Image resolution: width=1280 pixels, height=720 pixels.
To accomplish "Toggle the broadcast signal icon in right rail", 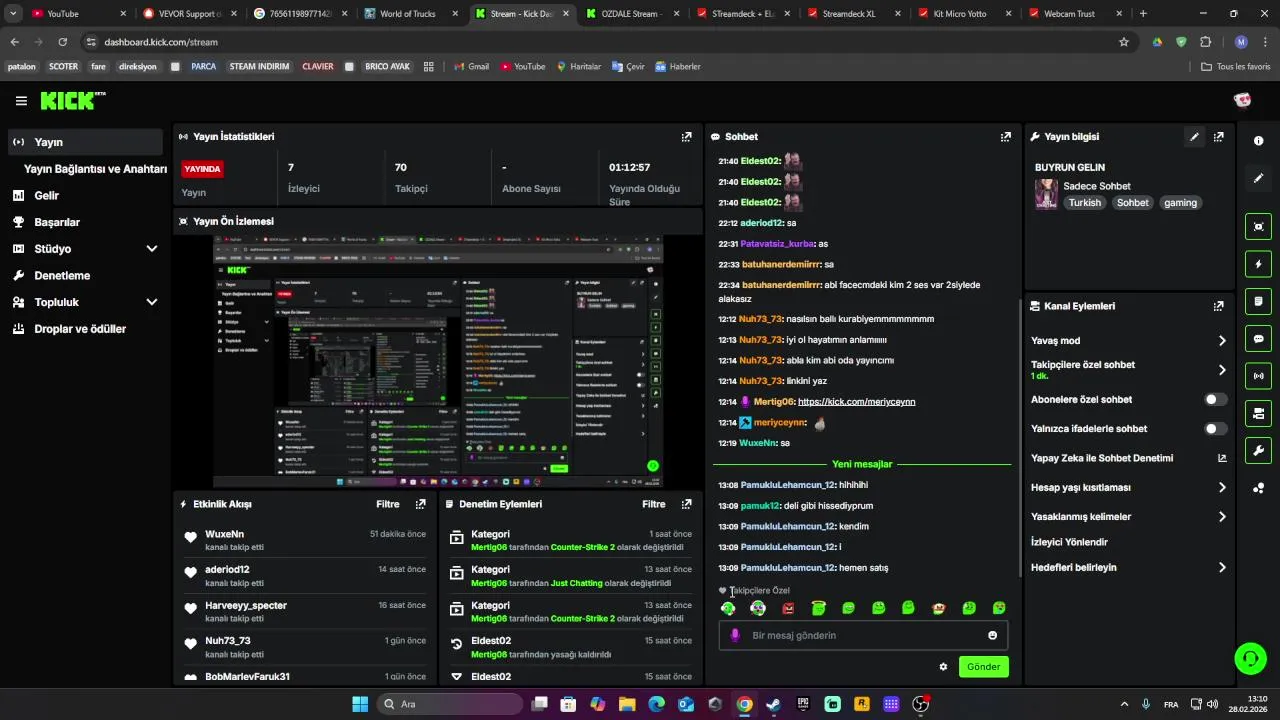I will [1258, 376].
